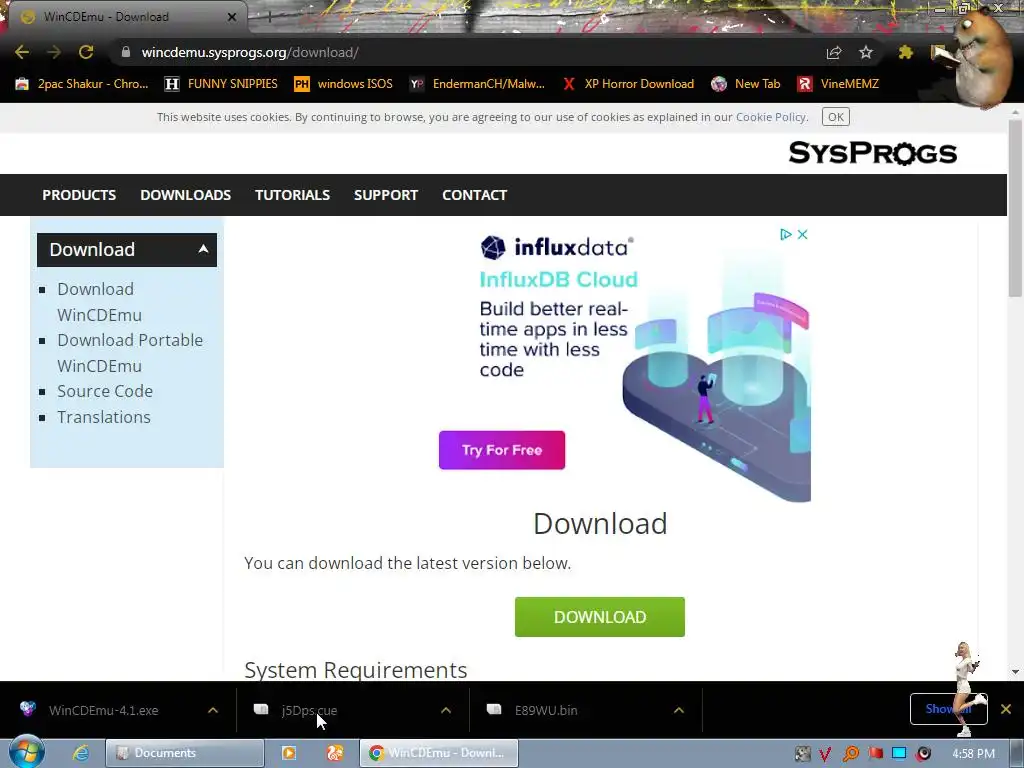Expand options for j5Dps.cue download
This screenshot has width=1024, height=768.
pyautogui.click(x=446, y=710)
